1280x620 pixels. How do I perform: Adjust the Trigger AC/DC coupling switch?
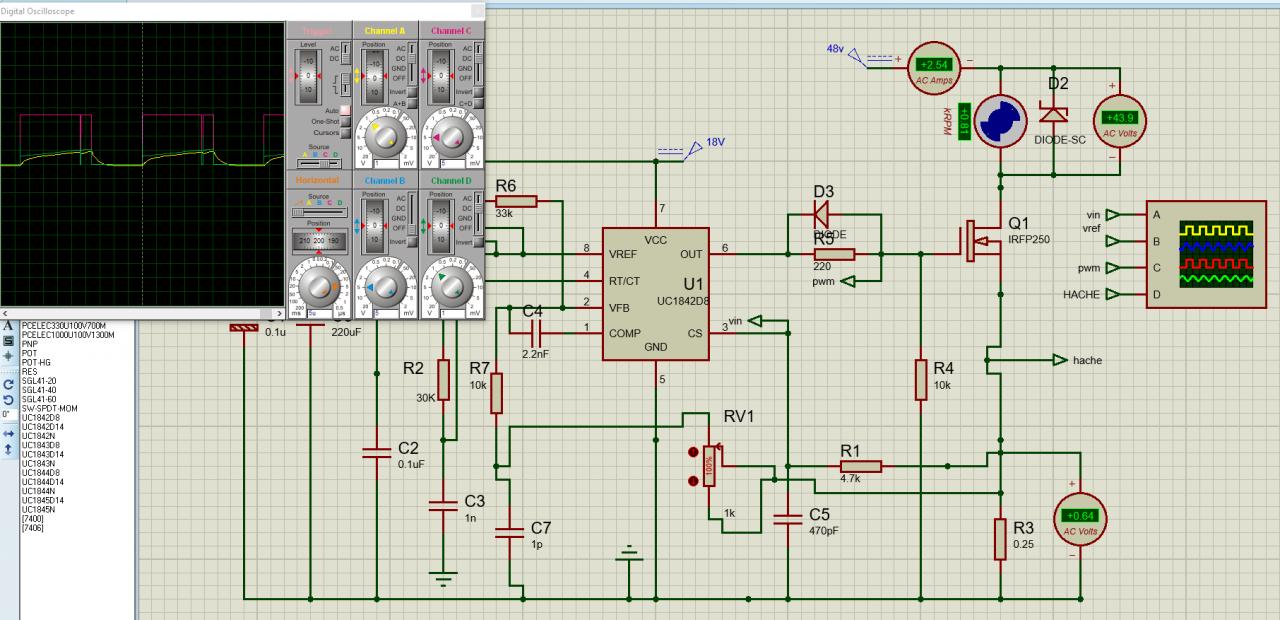click(x=345, y=54)
